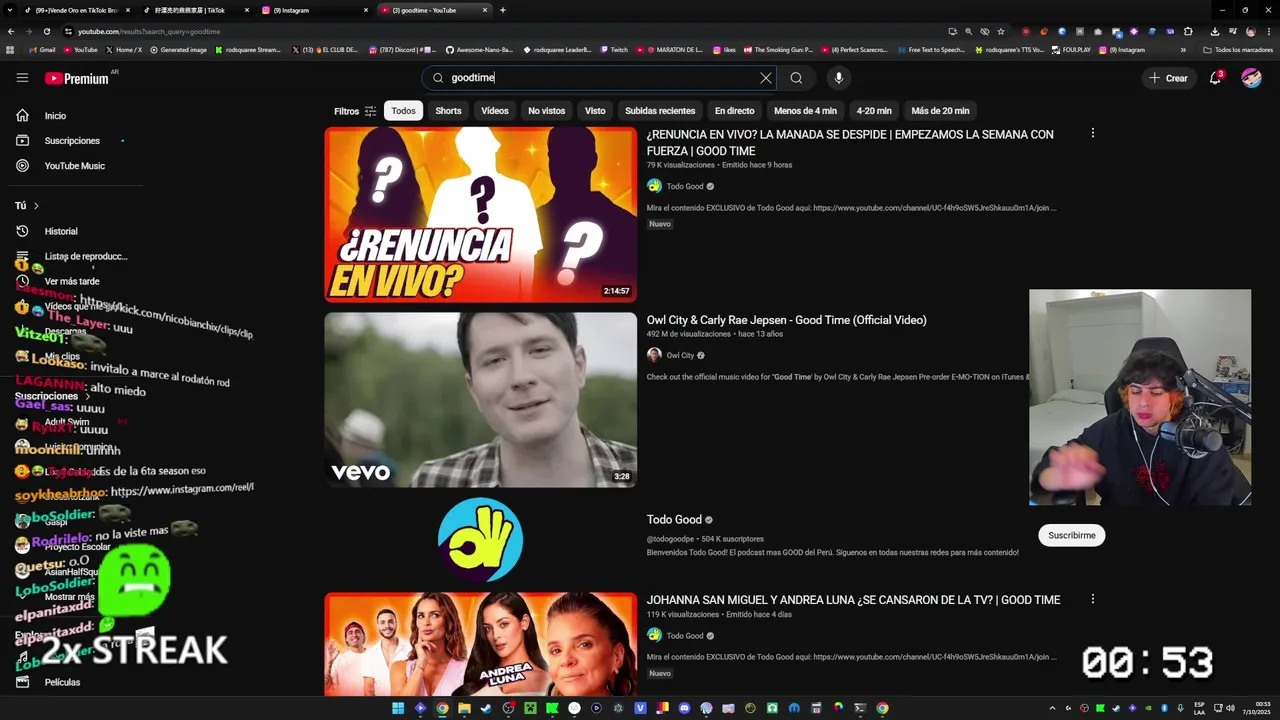Expand the Suscripciones section header chevron
Image resolution: width=1280 pixels, height=720 pixels.
(x=87, y=397)
